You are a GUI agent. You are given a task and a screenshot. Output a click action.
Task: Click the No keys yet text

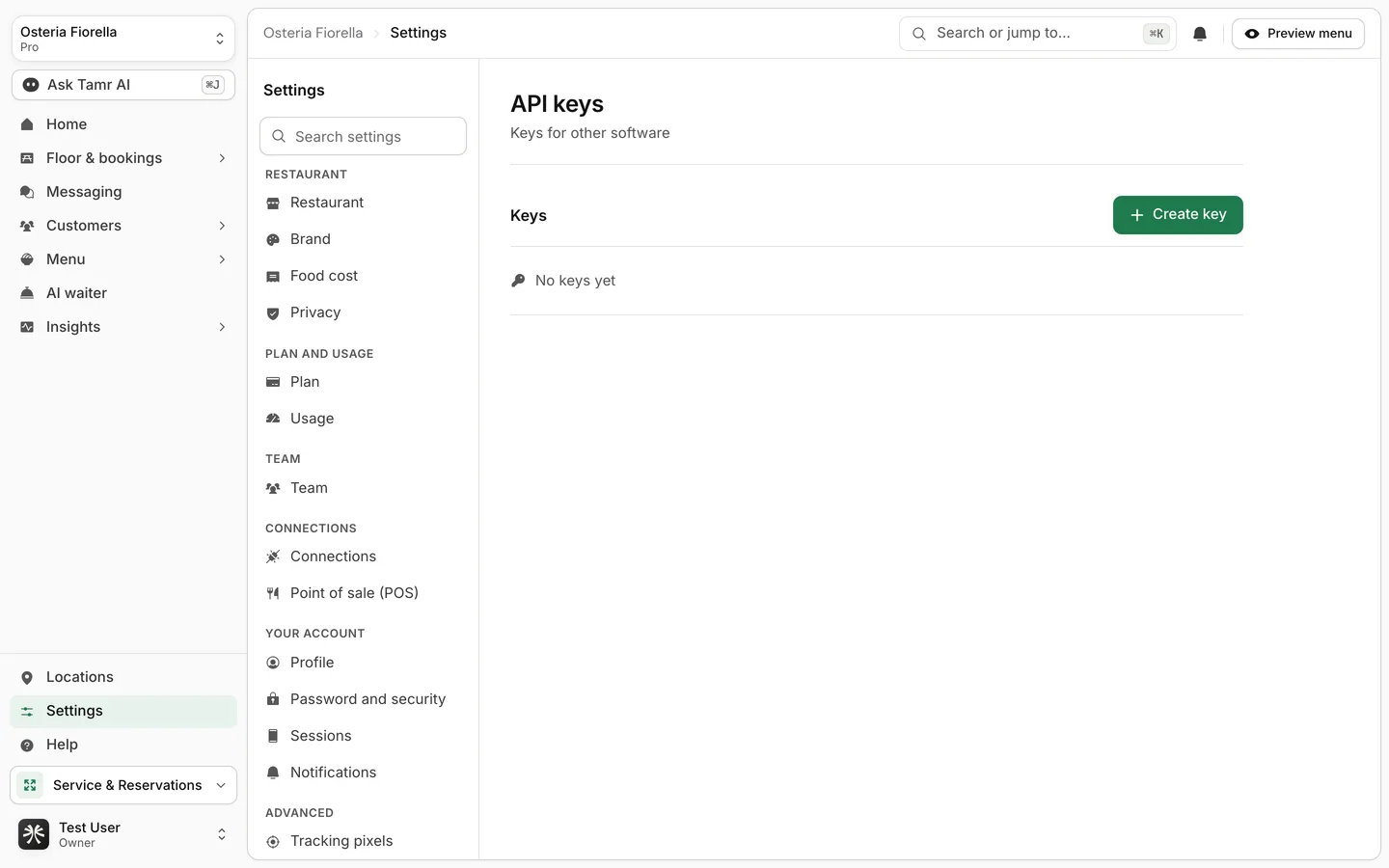coord(575,281)
